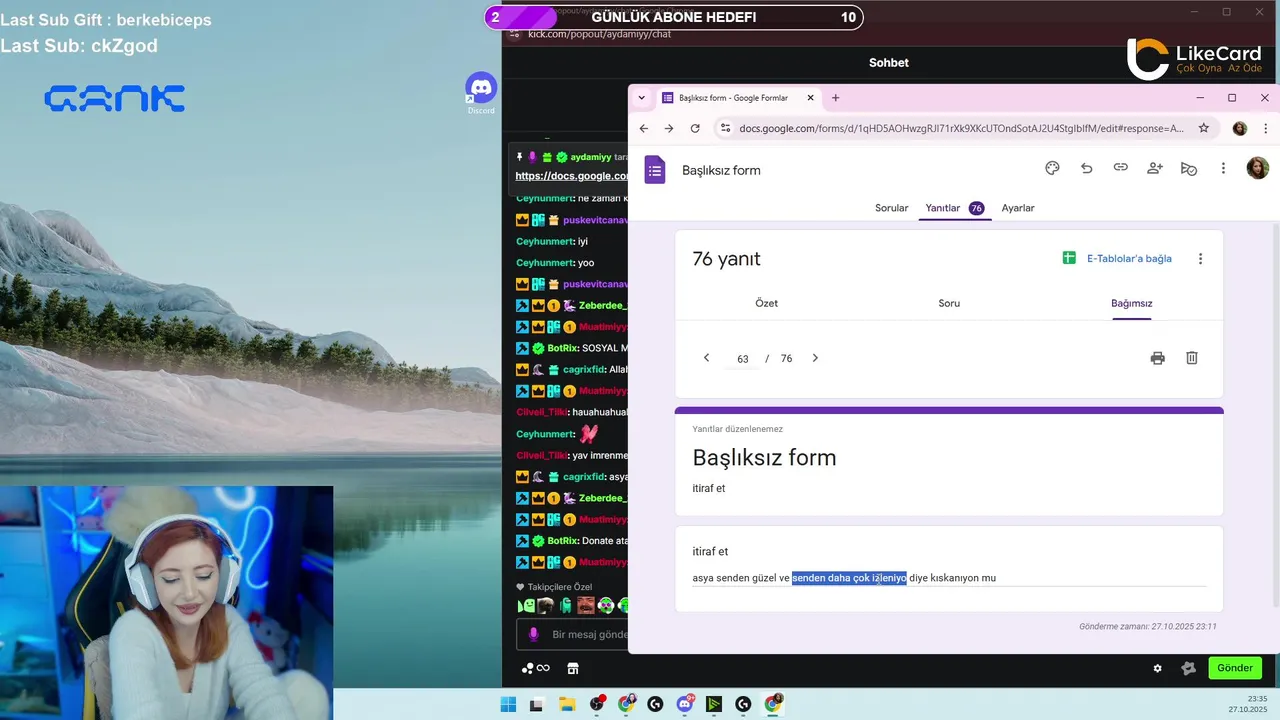Navigate back in Chrome
Screen dimensions: 1280x720
(643, 128)
